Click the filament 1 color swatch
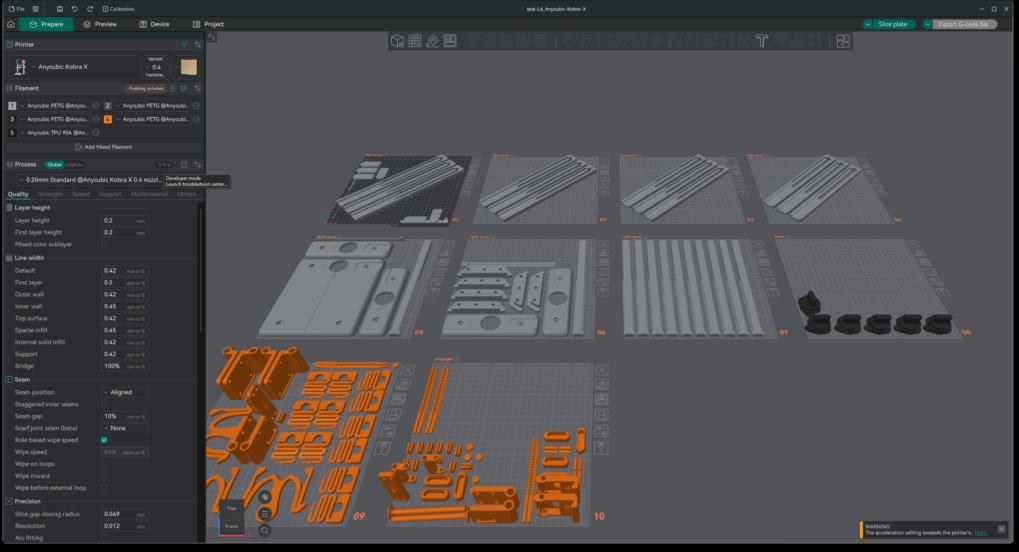Screen dimensions: 1019x552 coord(12,105)
